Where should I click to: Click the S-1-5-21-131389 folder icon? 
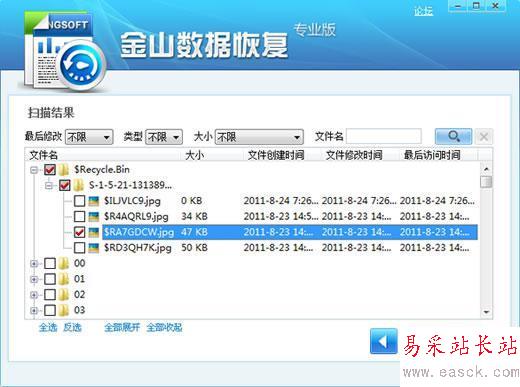tap(79, 185)
